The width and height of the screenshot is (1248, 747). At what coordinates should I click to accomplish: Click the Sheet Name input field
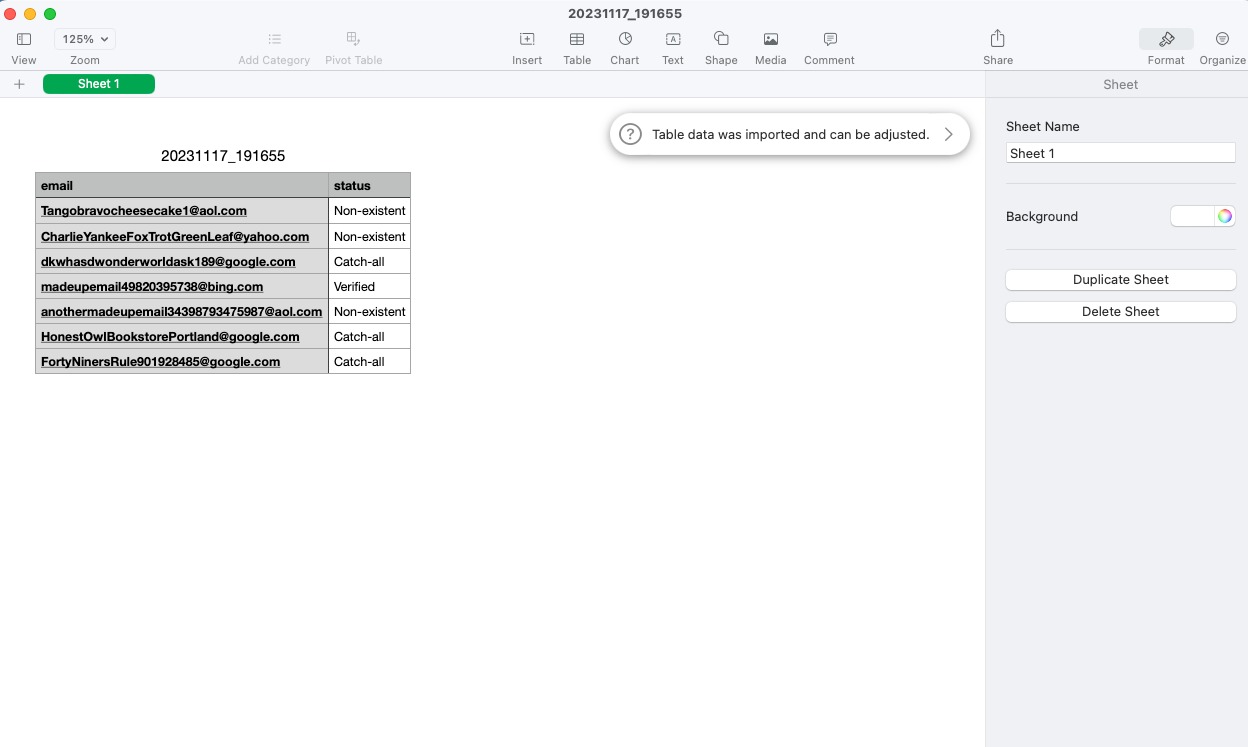pyautogui.click(x=1120, y=153)
